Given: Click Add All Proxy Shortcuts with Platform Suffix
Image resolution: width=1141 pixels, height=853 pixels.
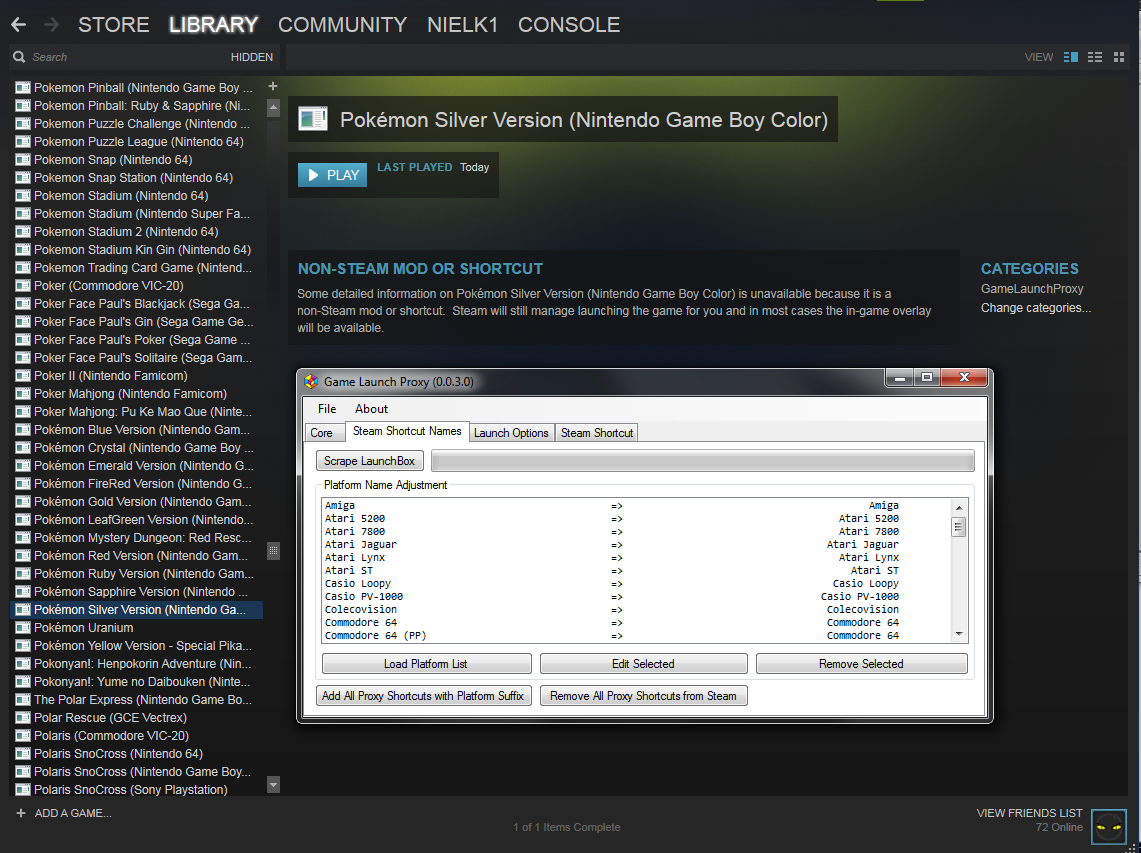Looking at the screenshot, I should (424, 696).
